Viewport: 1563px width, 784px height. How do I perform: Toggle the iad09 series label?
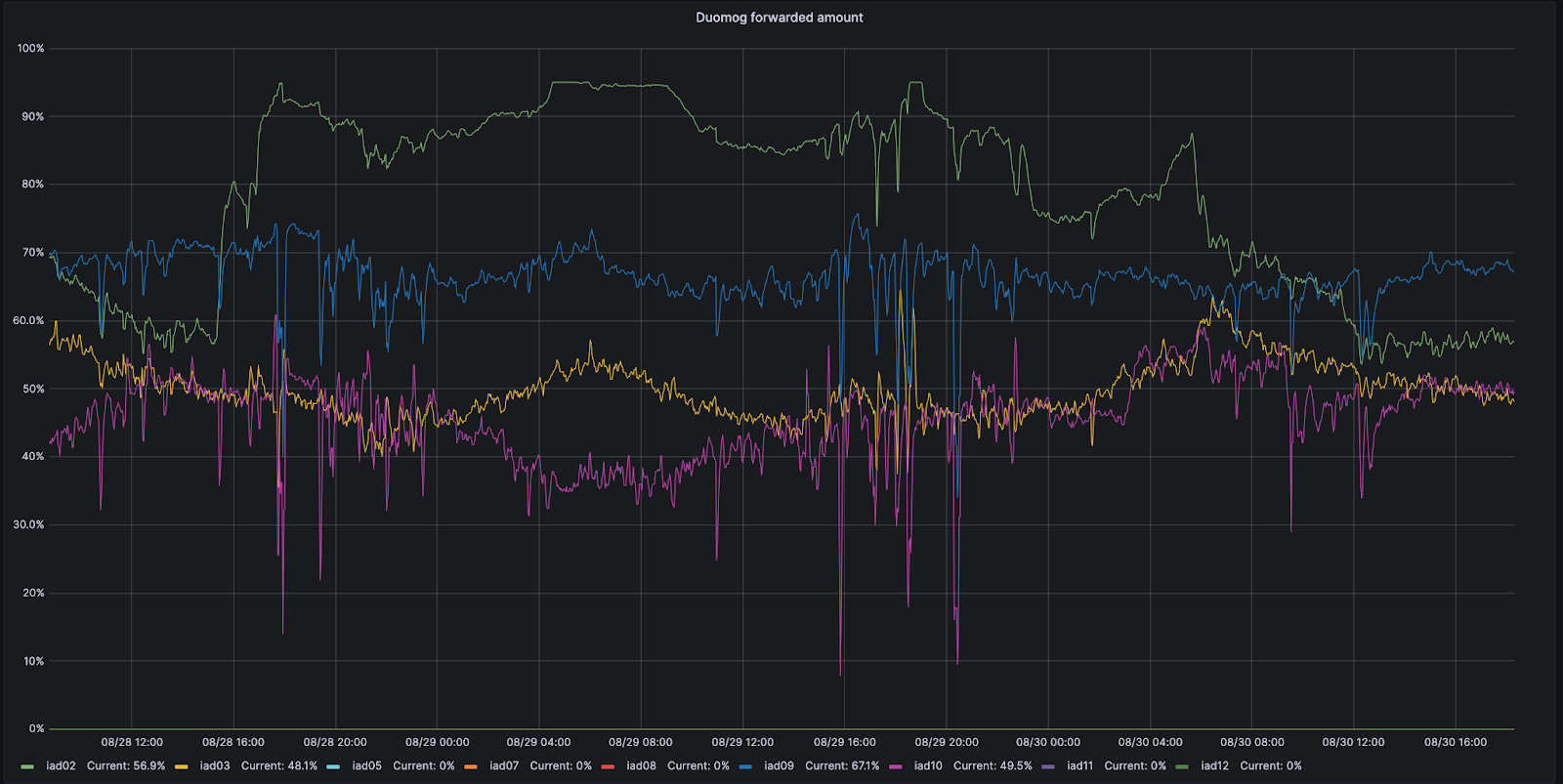tap(779, 766)
